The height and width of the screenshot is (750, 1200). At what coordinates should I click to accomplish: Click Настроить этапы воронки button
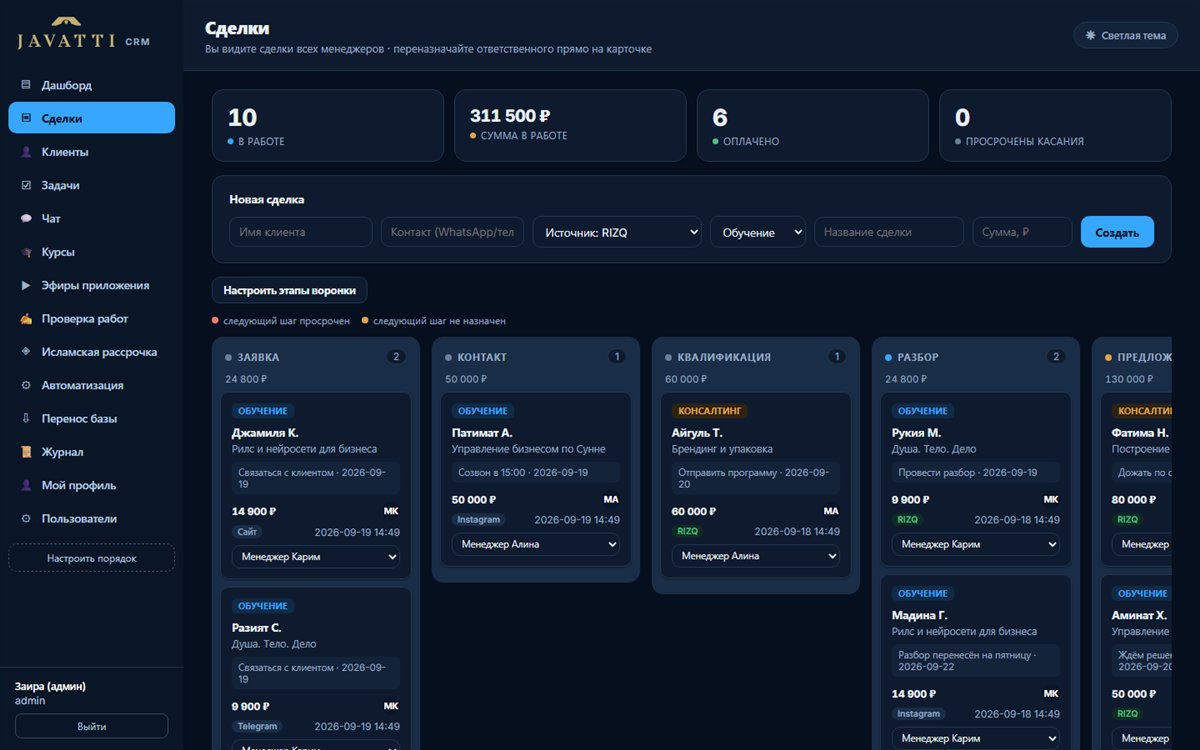290,290
